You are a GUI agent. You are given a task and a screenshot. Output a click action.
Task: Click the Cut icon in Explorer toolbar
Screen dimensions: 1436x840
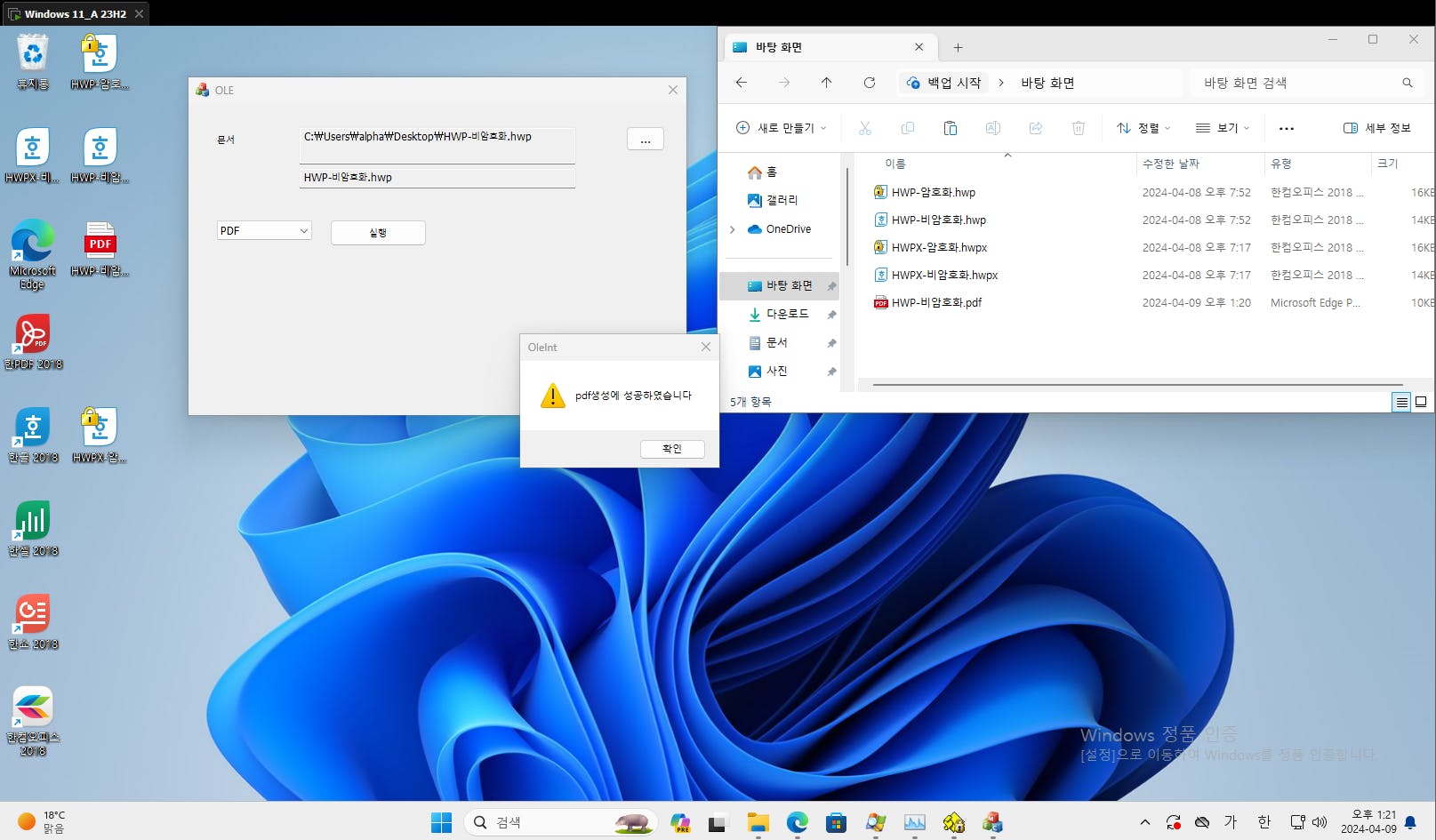tap(864, 128)
